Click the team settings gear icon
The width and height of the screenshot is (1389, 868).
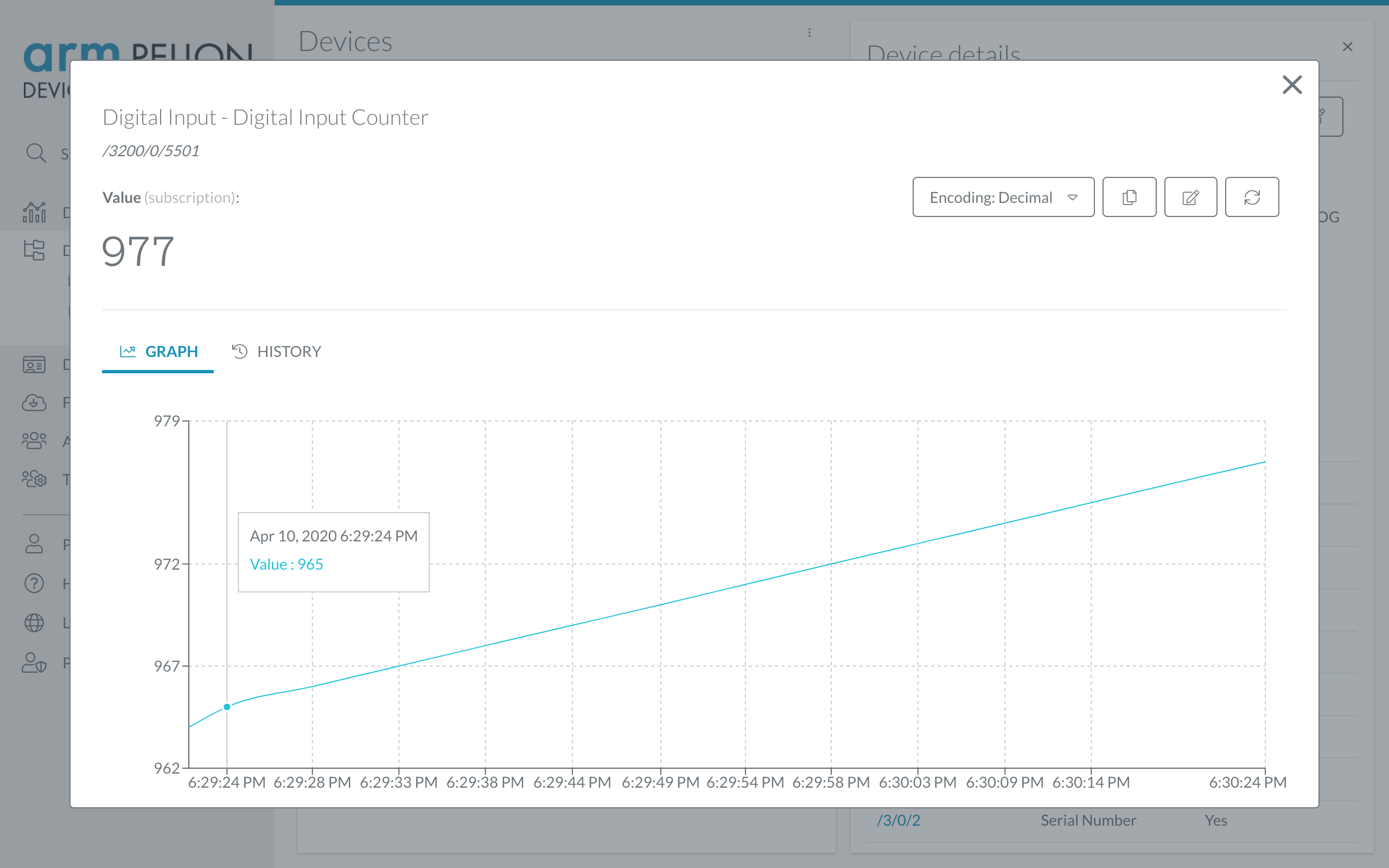[x=34, y=479]
